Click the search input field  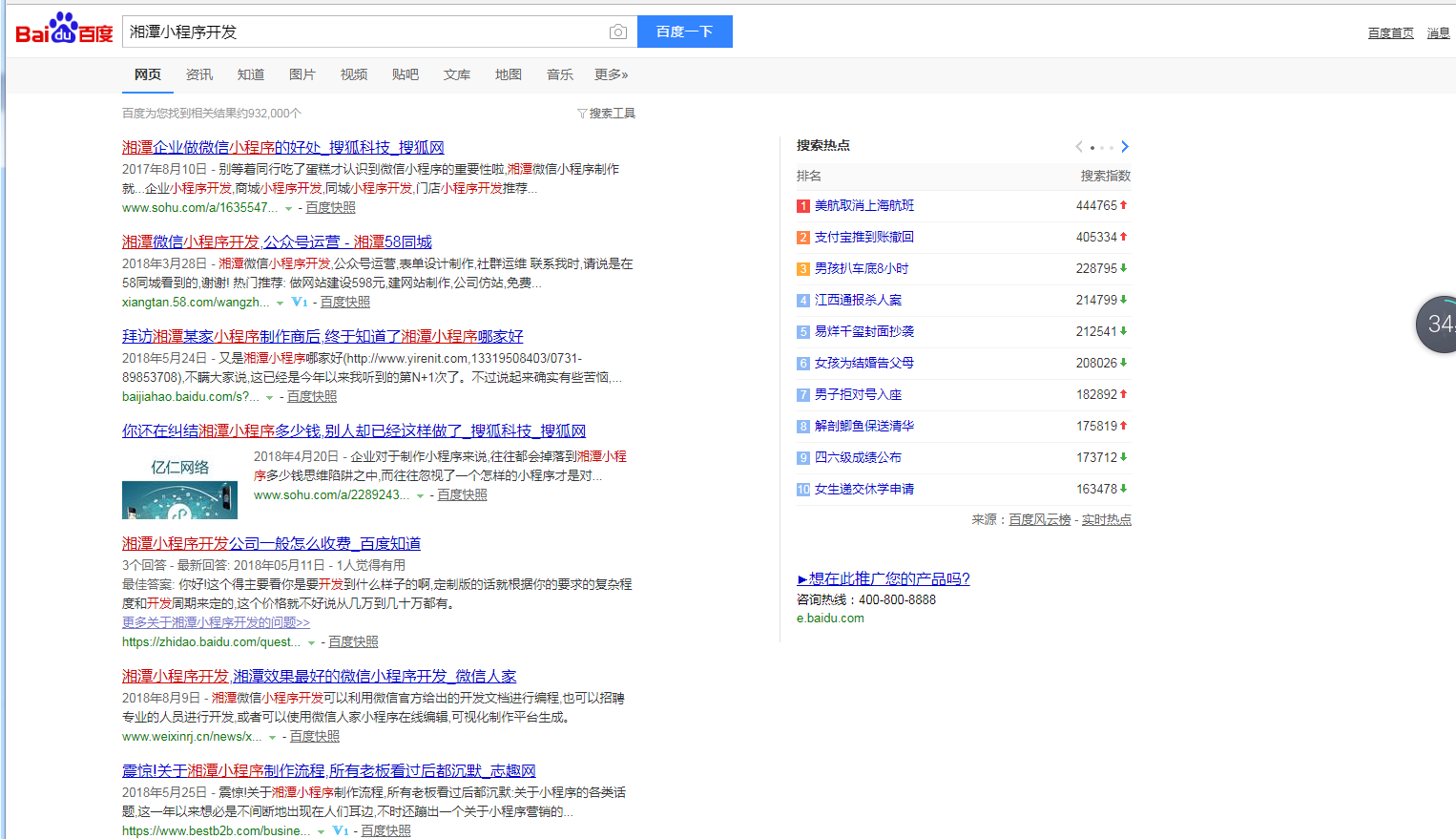click(x=363, y=32)
